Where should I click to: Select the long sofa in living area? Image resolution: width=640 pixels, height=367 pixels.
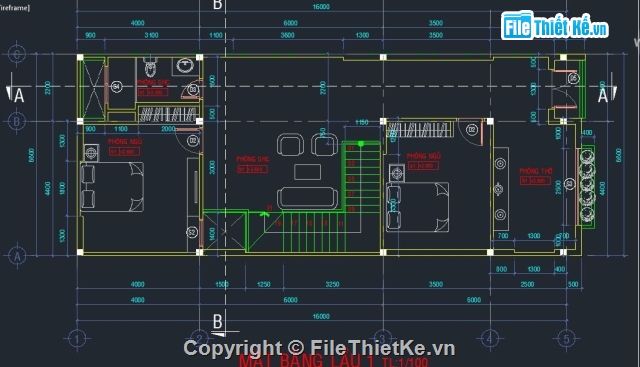tap(307, 198)
